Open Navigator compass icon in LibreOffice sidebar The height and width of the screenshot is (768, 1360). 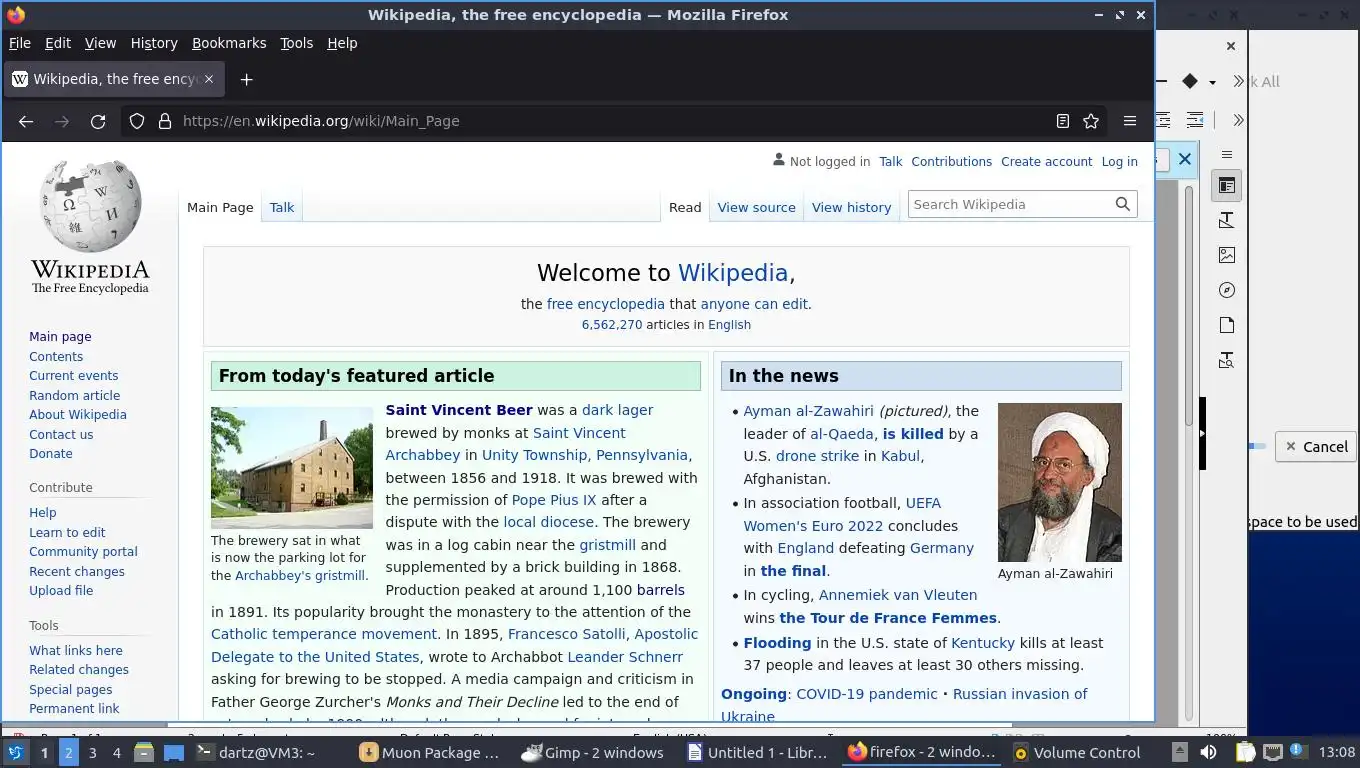1227,290
